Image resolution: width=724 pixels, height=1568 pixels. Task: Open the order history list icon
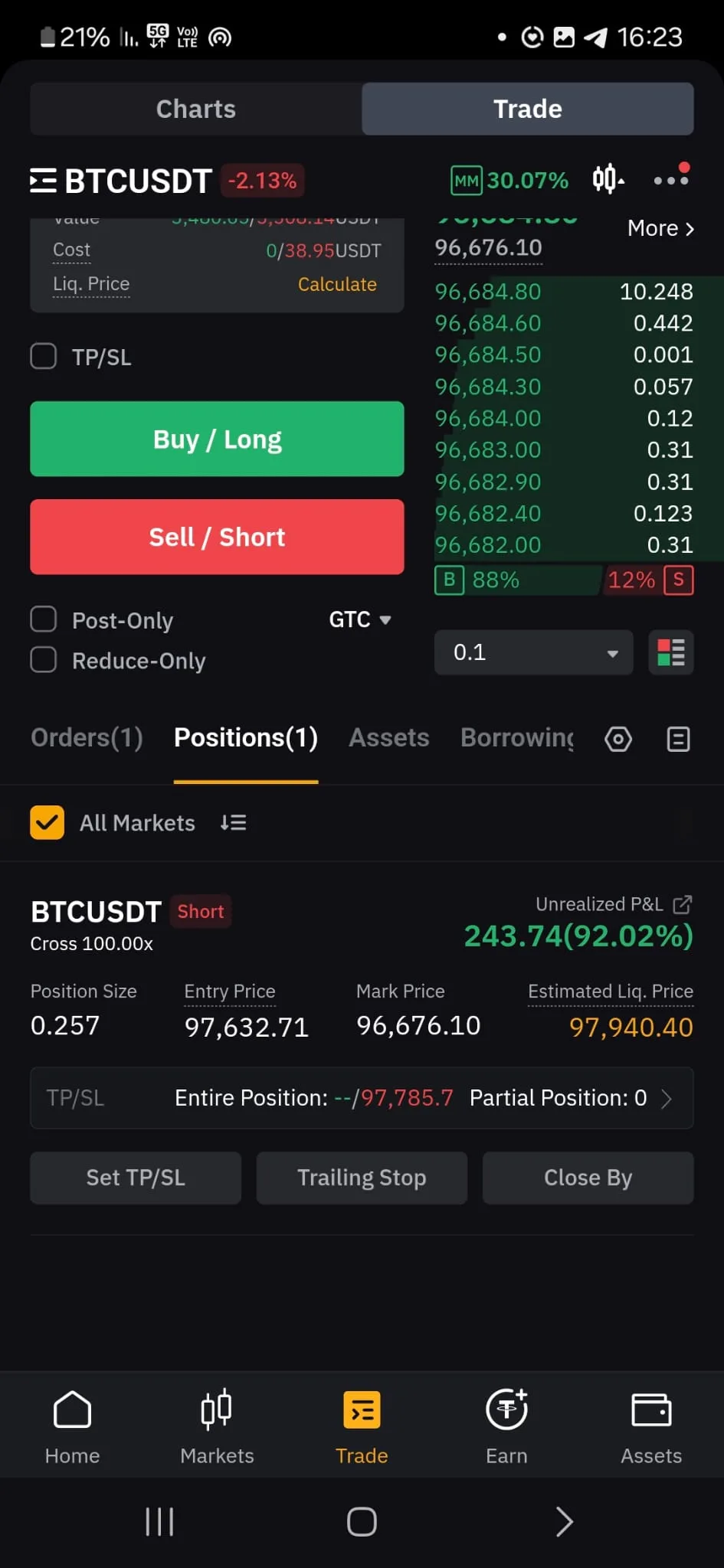678,739
